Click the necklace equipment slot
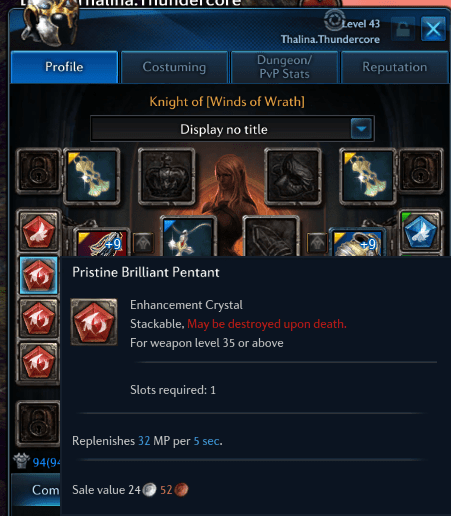Image resolution: width=451 pixels, height=516 pixels. coord(189,236)
